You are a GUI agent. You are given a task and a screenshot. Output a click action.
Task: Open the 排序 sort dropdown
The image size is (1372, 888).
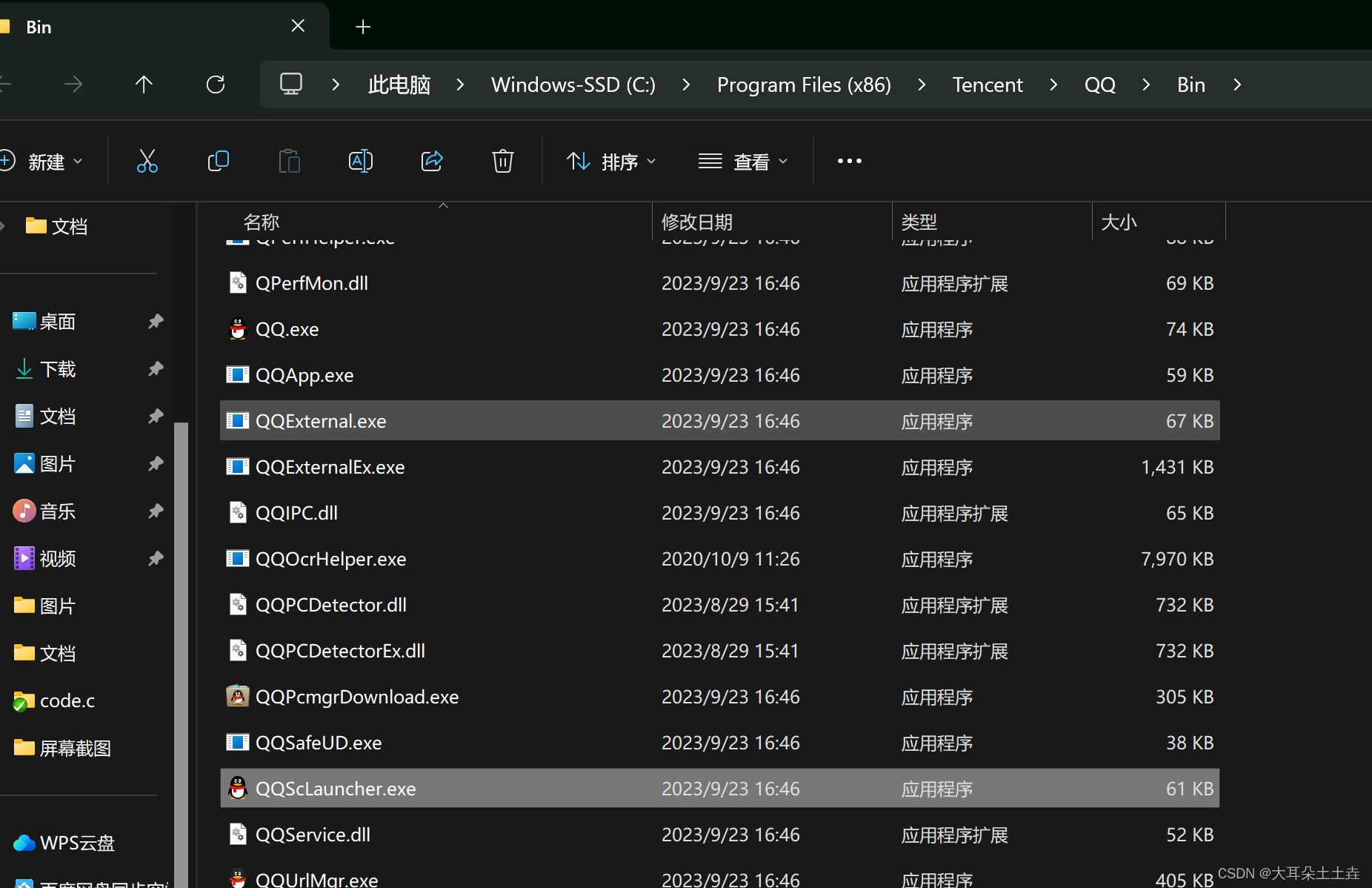click(x=612, y=161)
